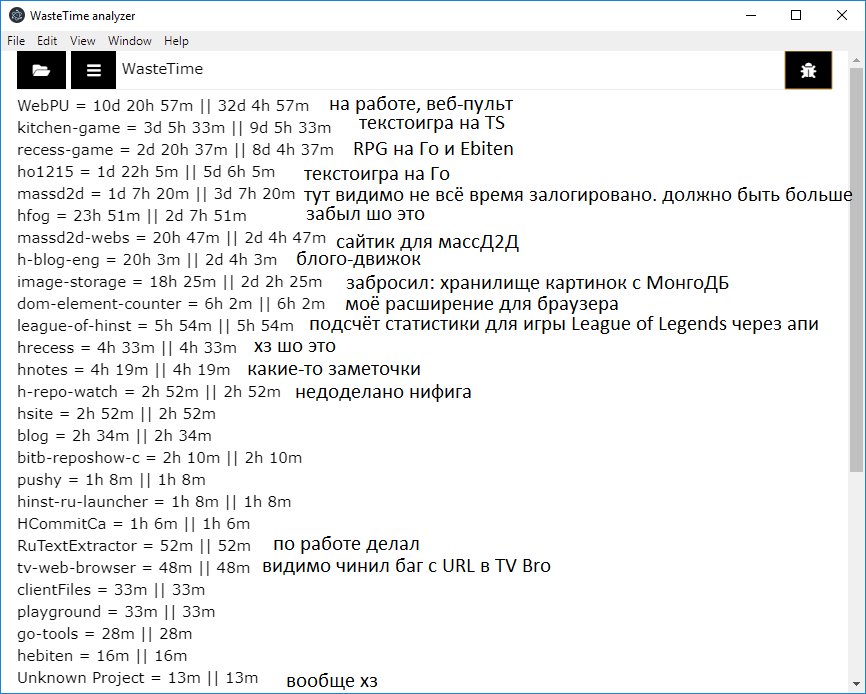Image resolution: width=866 pixels, height=694 pixels.
Task: Select the kitchen-game time entry line
Action: (x=174, y=127)
